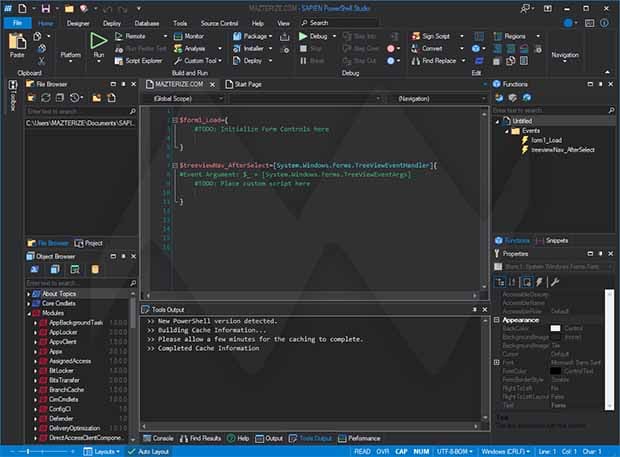Click the Object Browser search field

(81, 283)
